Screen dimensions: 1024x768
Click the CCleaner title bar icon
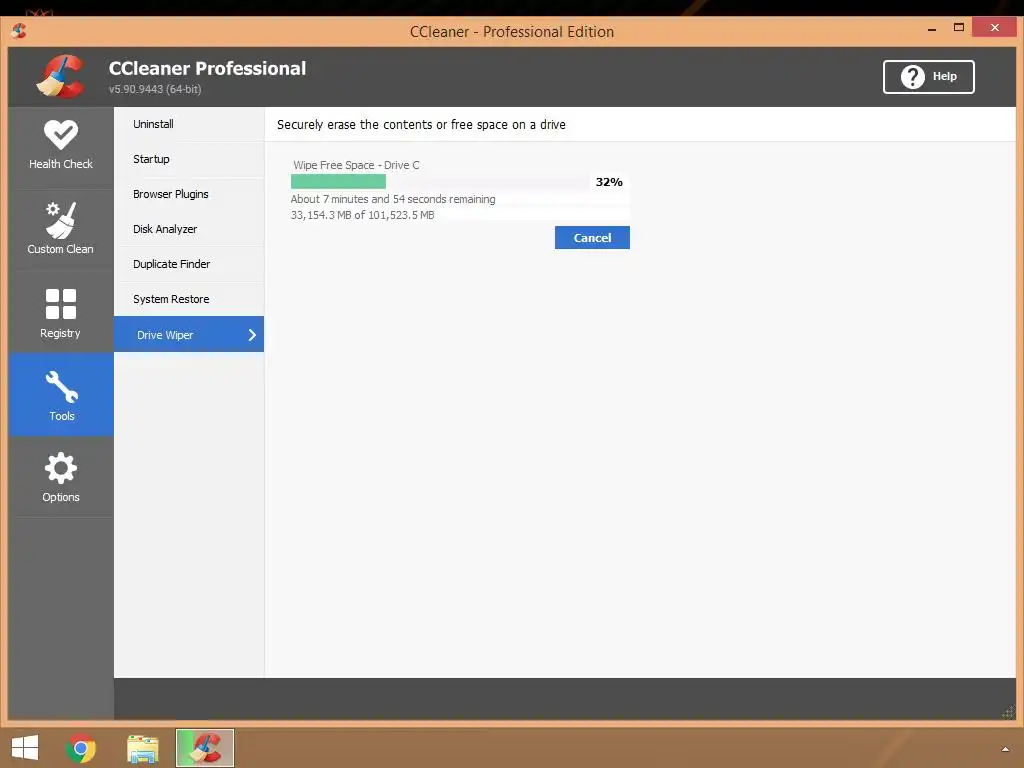[19, 31]
